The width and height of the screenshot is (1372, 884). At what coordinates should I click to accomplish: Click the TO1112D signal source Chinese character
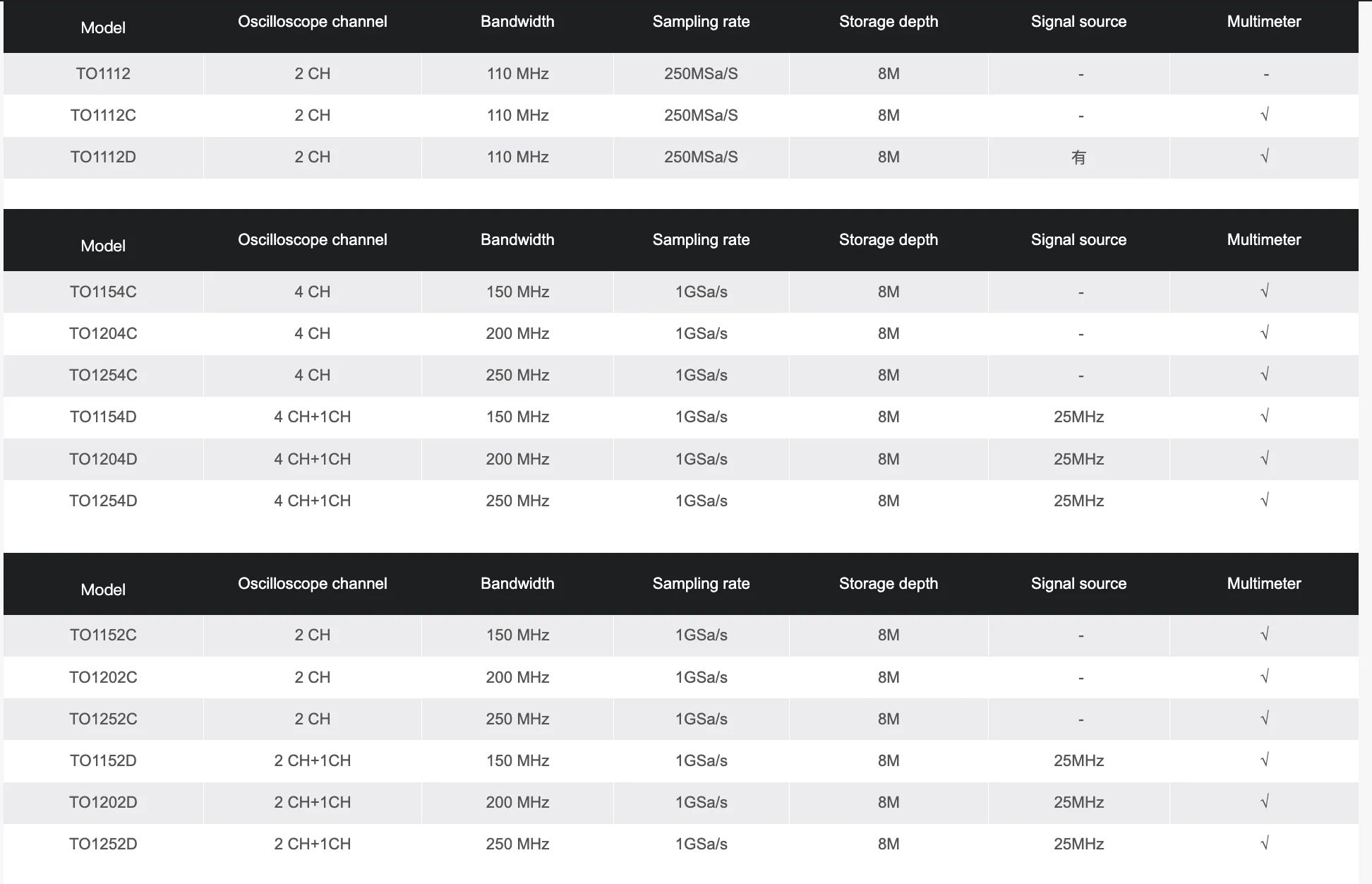click(1078, 157)
